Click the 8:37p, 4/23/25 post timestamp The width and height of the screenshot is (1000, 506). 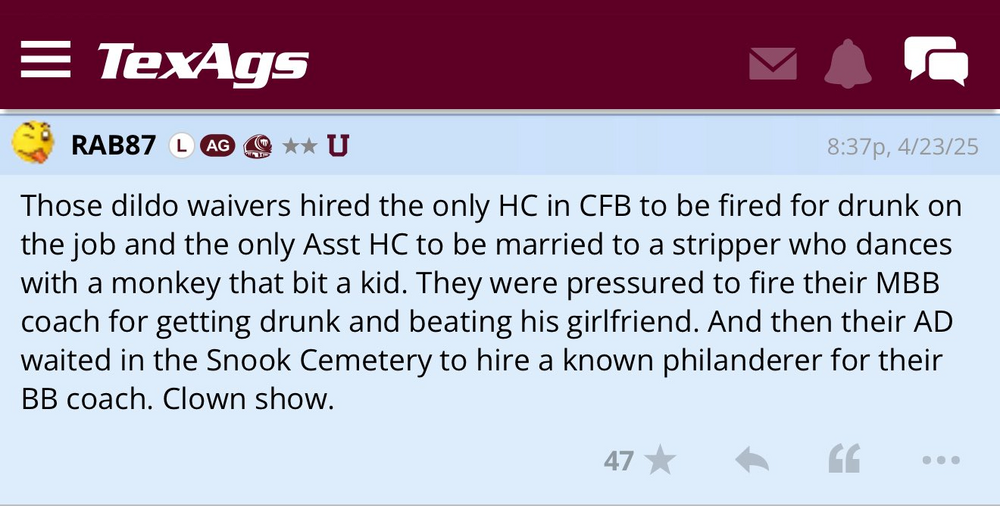point(902,147)
